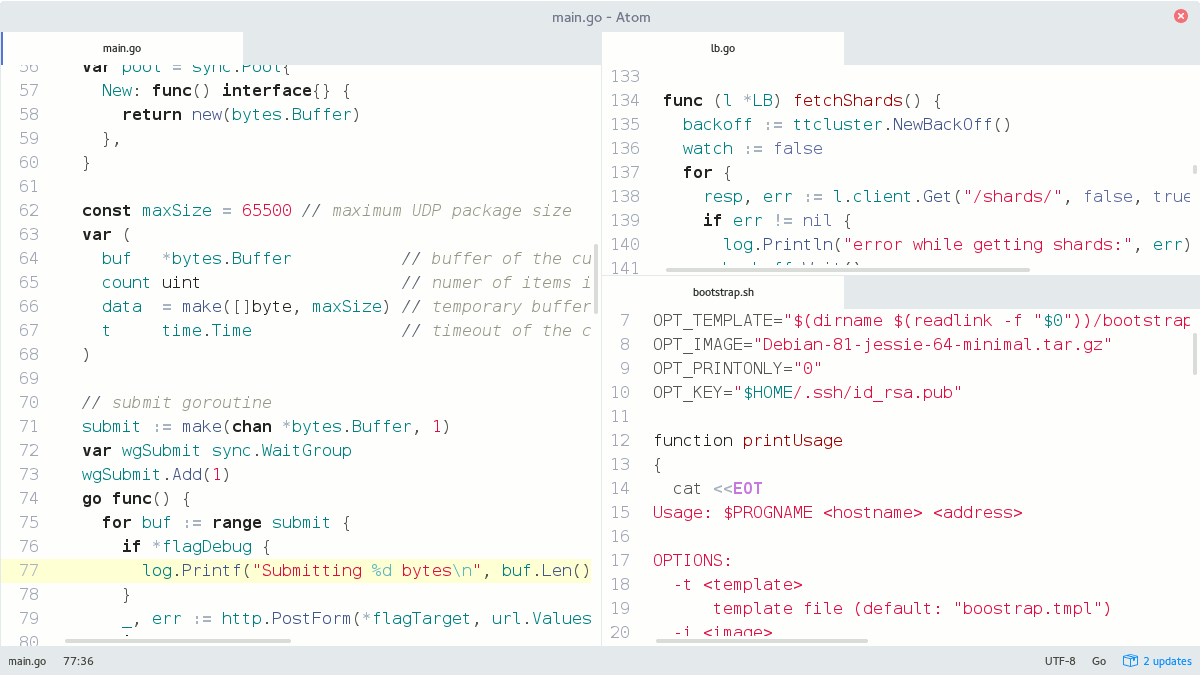Switch to the main.go tab
Screen dimensions: 1200x675
pos(122,48)
